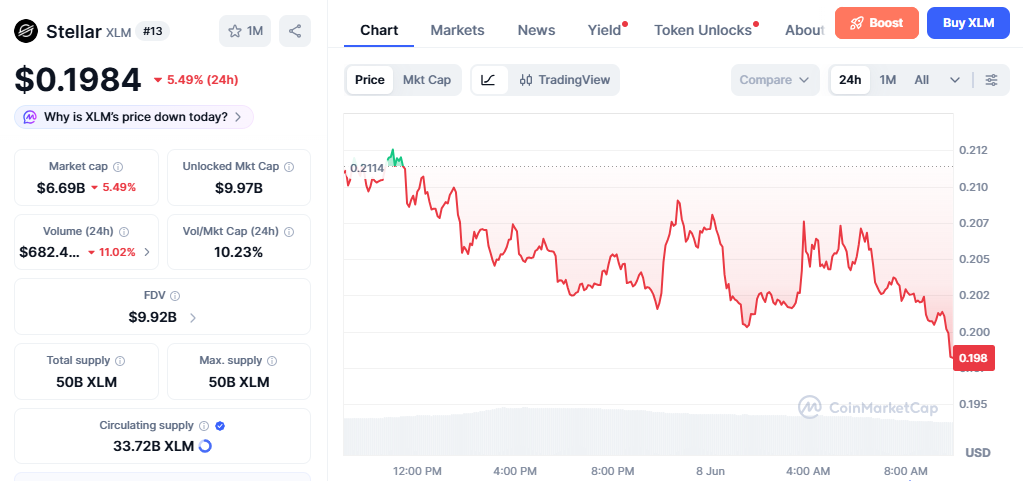Expand Volume (24h) details chevron

147,252
